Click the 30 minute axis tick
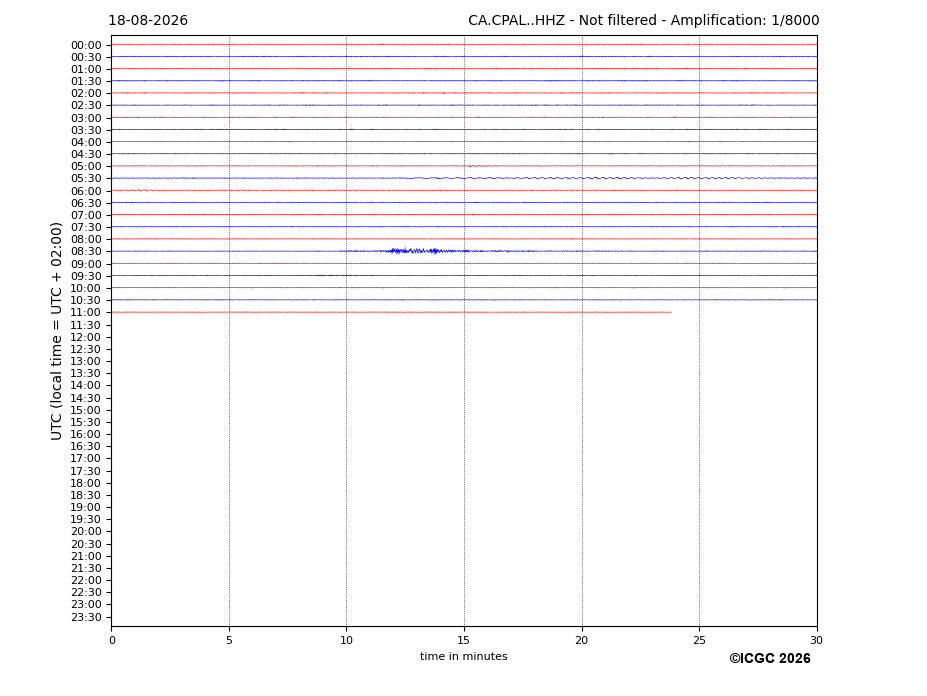Viewport: 927px width, 696px height. click(816, 640)
